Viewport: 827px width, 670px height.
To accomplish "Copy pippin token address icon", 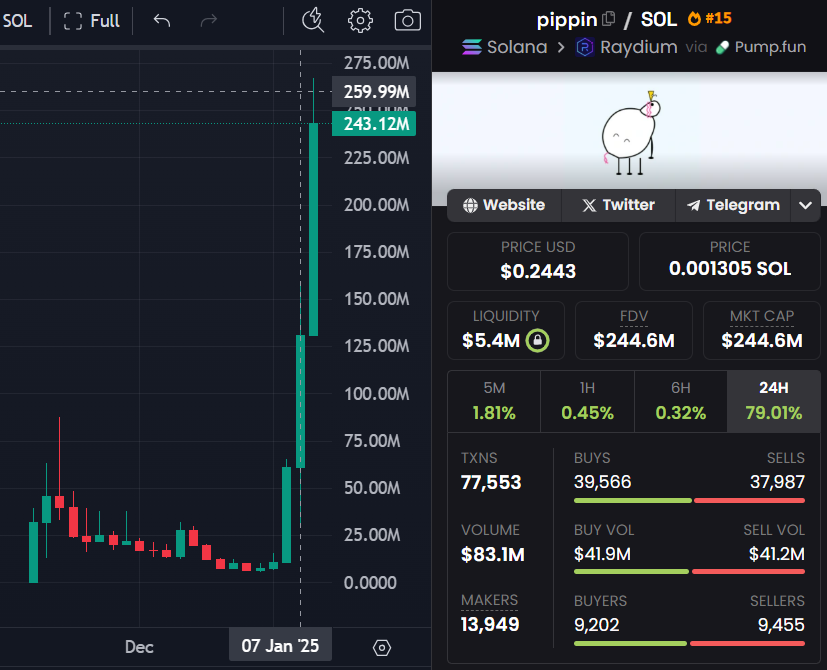I will (x=608, y=19).
